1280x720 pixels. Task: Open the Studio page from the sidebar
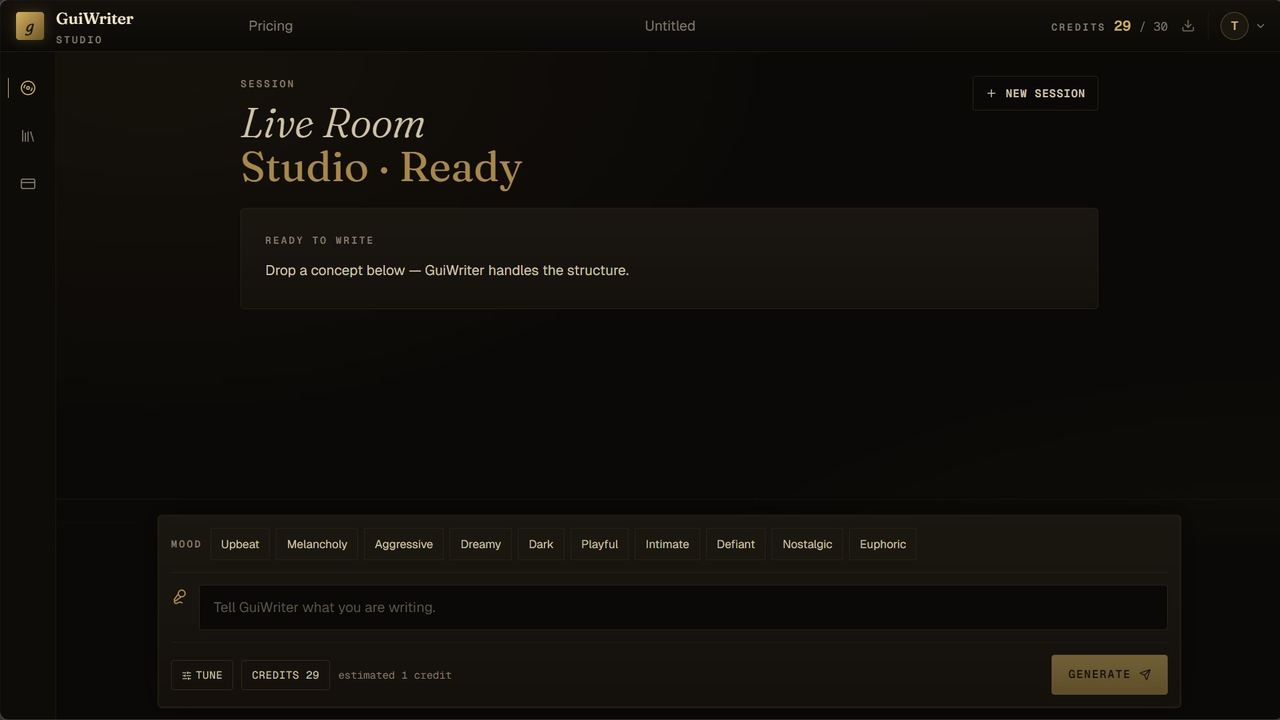point(28,88)
